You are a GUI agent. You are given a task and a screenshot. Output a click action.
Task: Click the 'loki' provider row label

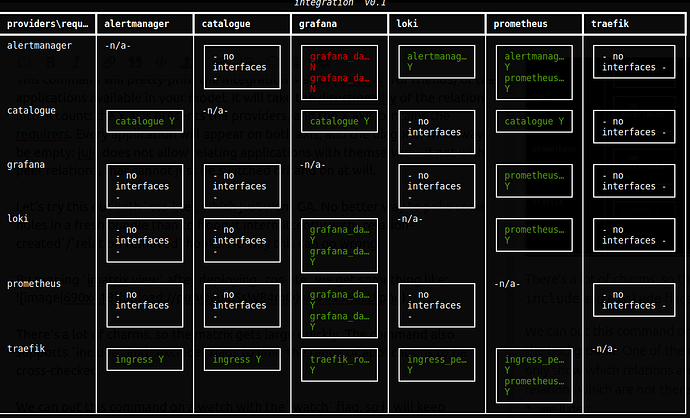[18, 219]
